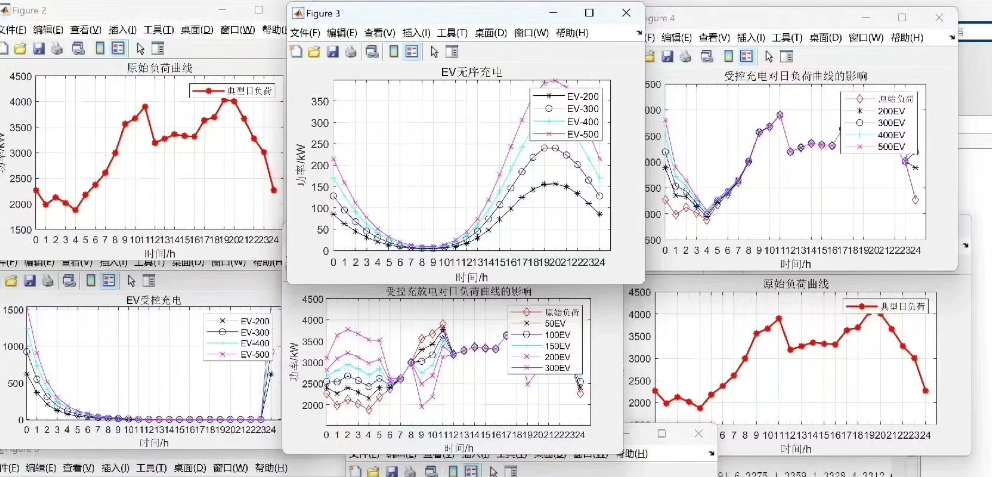Open 插入(I) menu in Figure 3
This screenshot has height=477, width=992.
417,33
